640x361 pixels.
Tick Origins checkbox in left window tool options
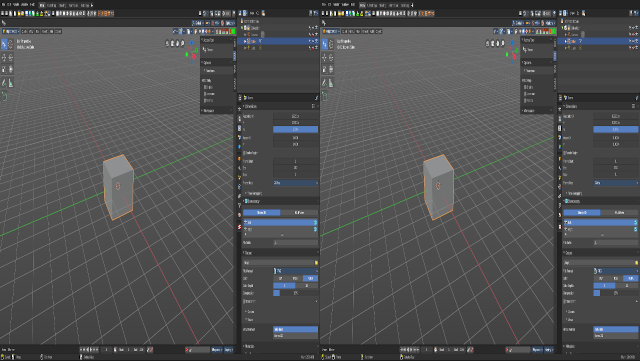pos(205,87)
